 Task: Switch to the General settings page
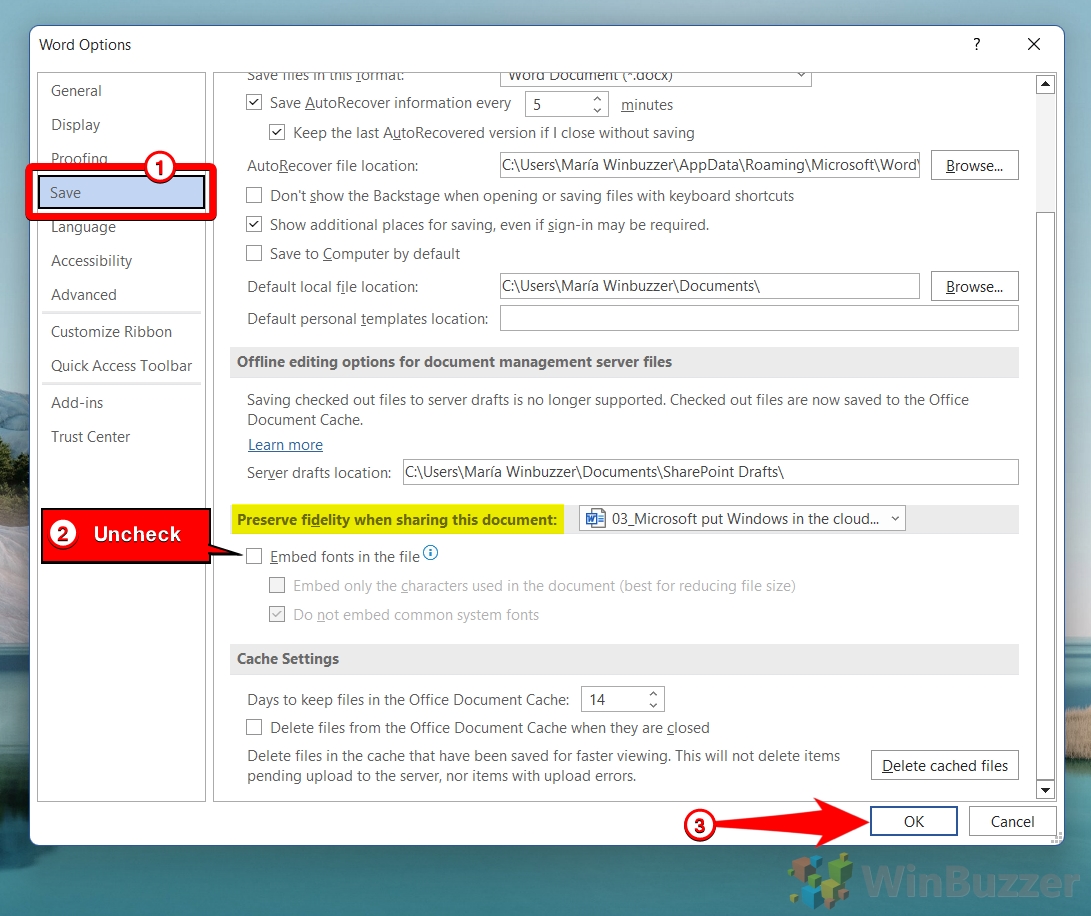[x=76, y=90]
